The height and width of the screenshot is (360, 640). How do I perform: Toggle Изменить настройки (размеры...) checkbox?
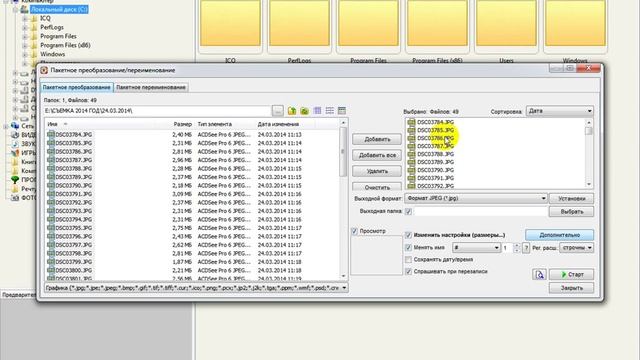pos(409,235)
